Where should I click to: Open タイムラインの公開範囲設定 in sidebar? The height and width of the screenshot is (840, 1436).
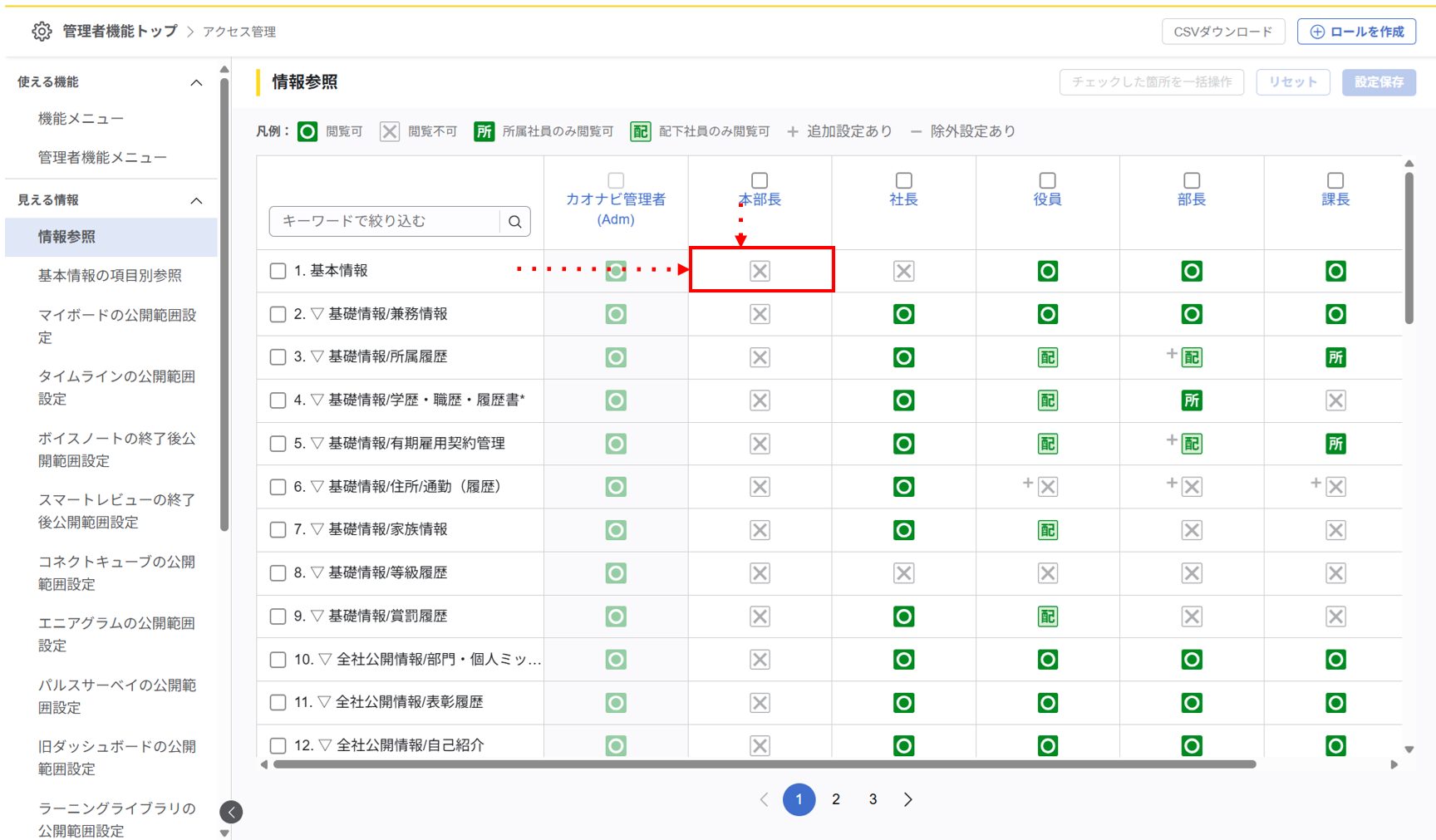pos(117,388)
